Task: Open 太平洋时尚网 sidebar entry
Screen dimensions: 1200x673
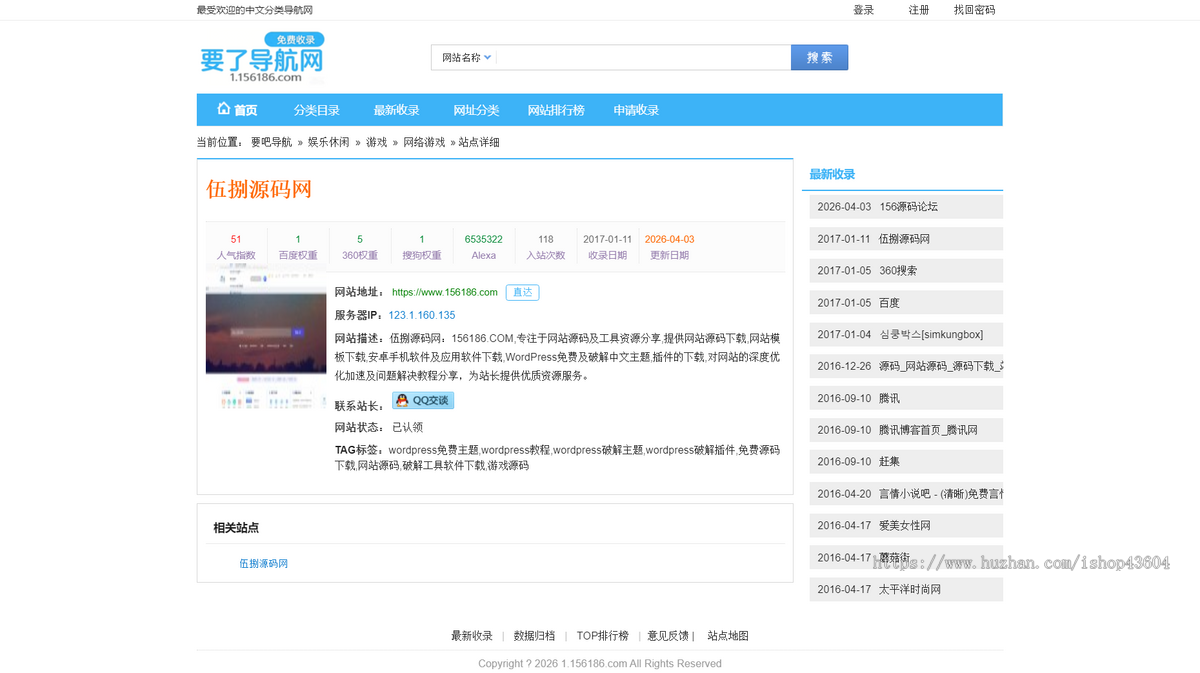Action: click(x=910, y=589)
